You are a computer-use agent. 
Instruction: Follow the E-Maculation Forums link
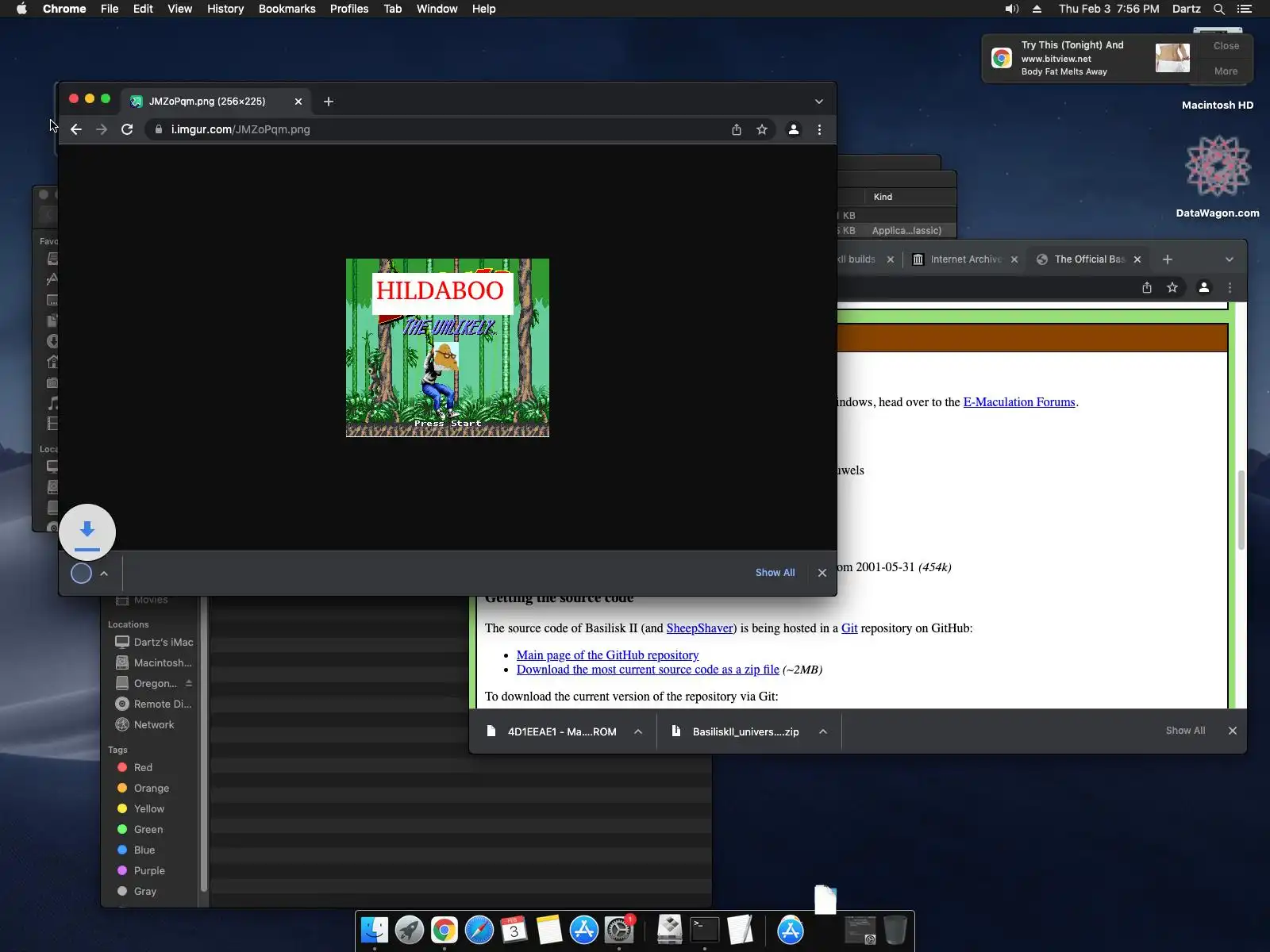point(1019,402)
